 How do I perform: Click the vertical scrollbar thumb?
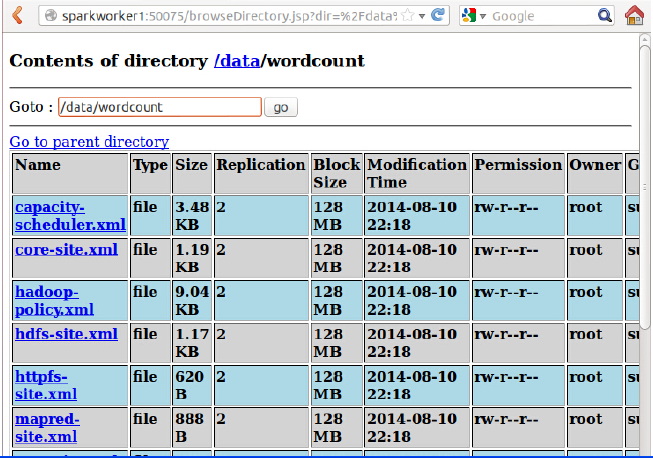[x=645, y=187]
